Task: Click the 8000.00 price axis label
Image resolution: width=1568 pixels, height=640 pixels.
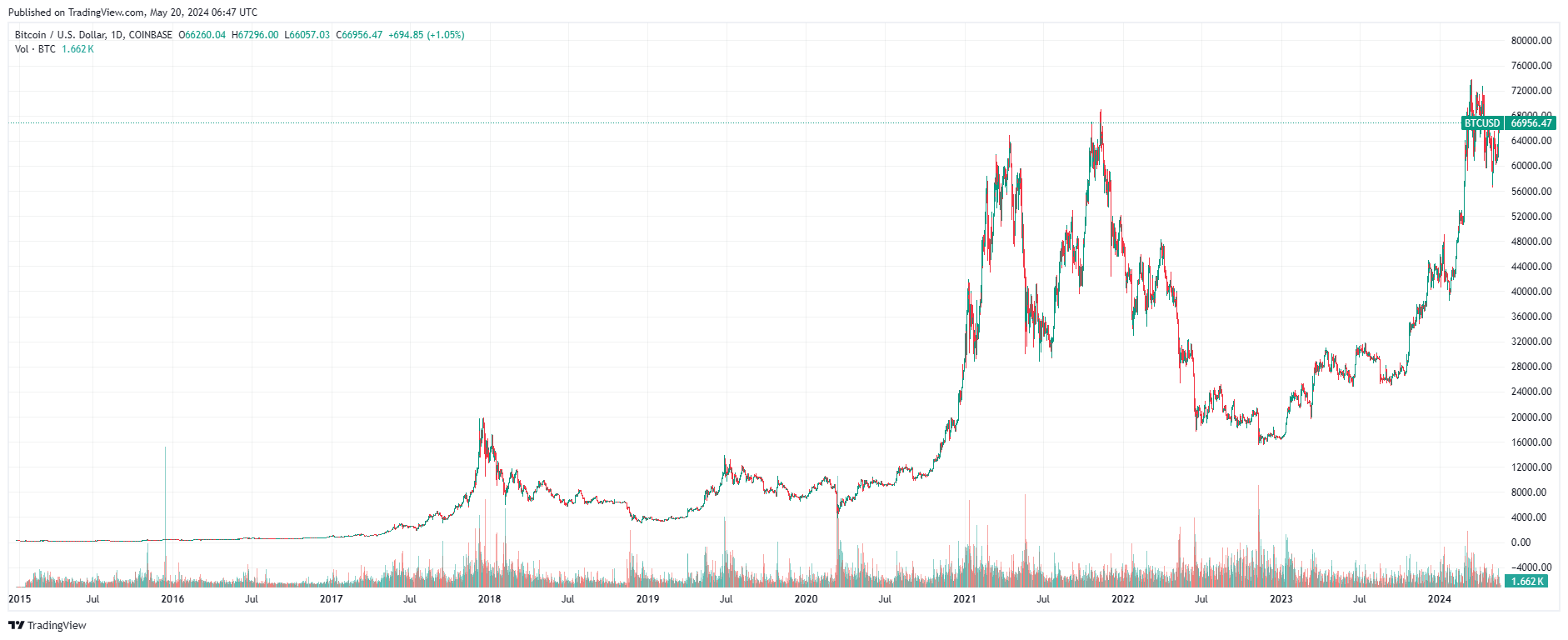Action: click(1529, 492)
